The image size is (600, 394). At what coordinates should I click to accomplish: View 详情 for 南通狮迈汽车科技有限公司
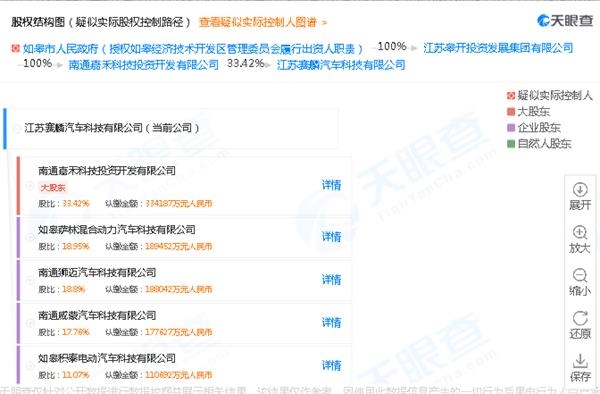point(331,280)
